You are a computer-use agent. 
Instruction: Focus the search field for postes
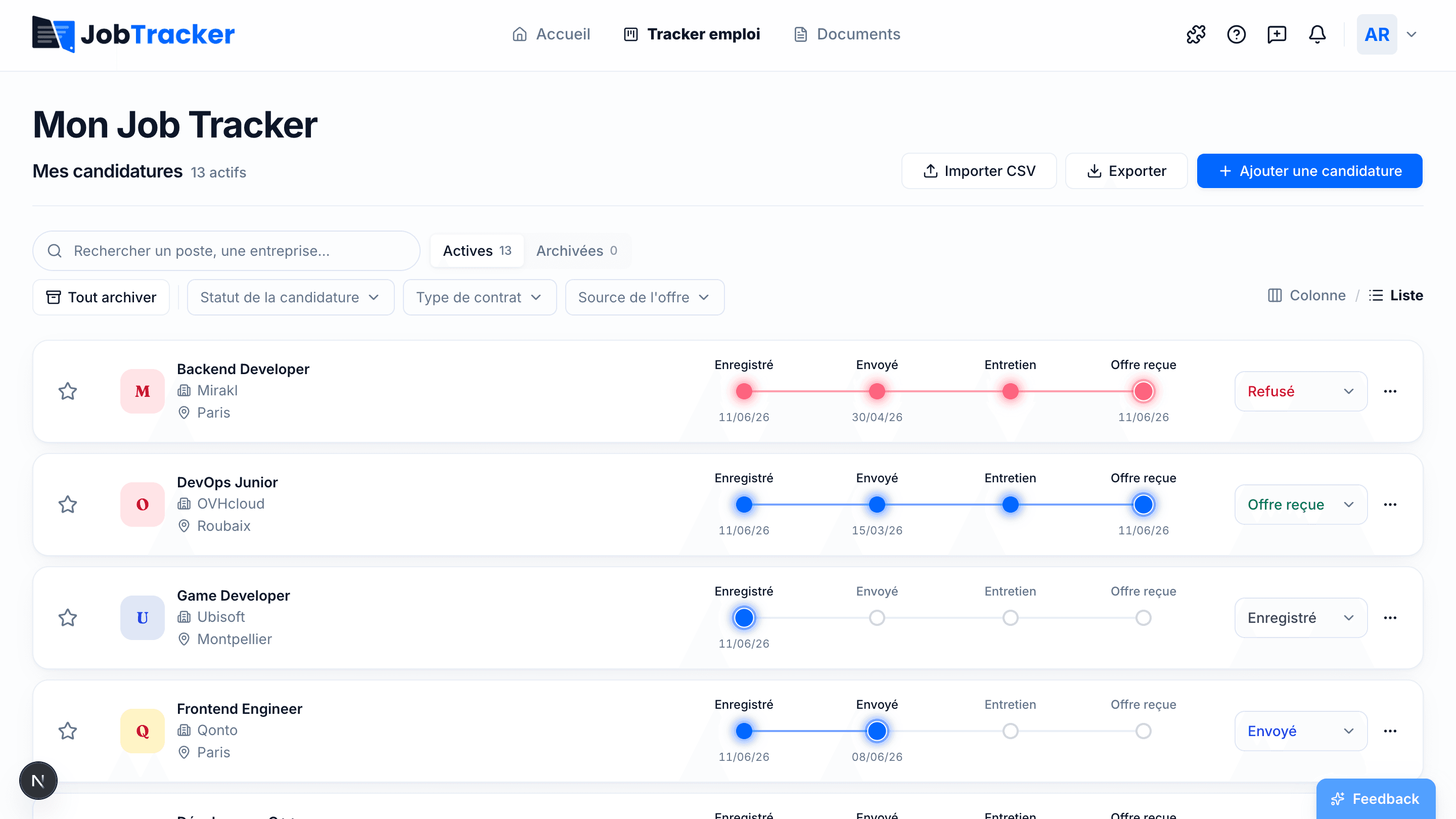[x=226, y=250]
